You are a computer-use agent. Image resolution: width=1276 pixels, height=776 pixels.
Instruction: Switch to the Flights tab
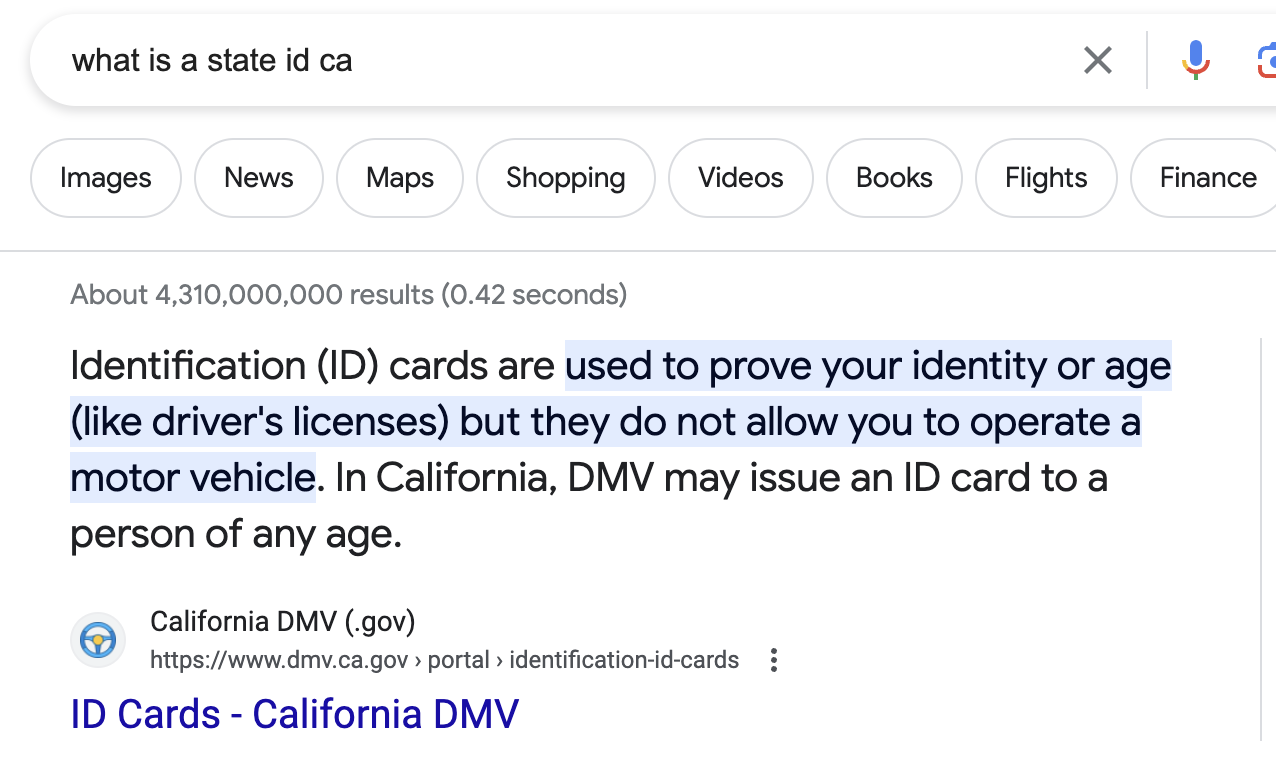1045,177
